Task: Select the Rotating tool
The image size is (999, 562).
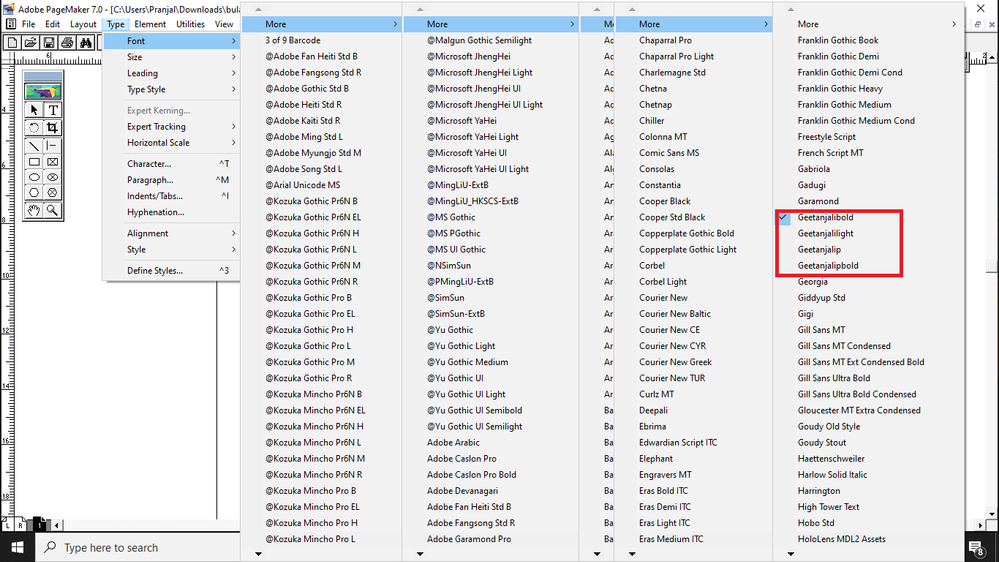Action: click(x=34, y=128)
